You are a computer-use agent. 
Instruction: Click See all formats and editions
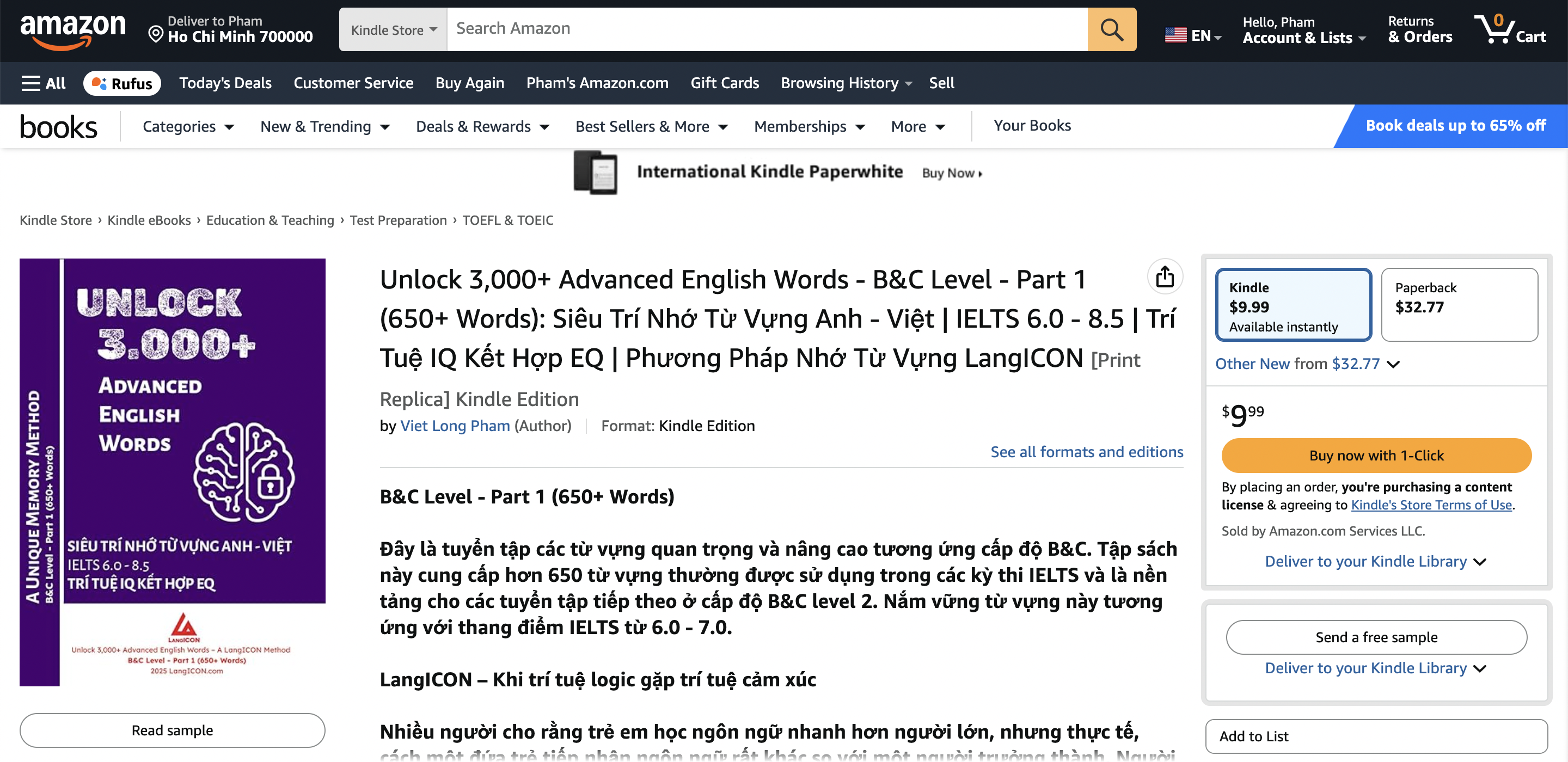coord(1087,452)
